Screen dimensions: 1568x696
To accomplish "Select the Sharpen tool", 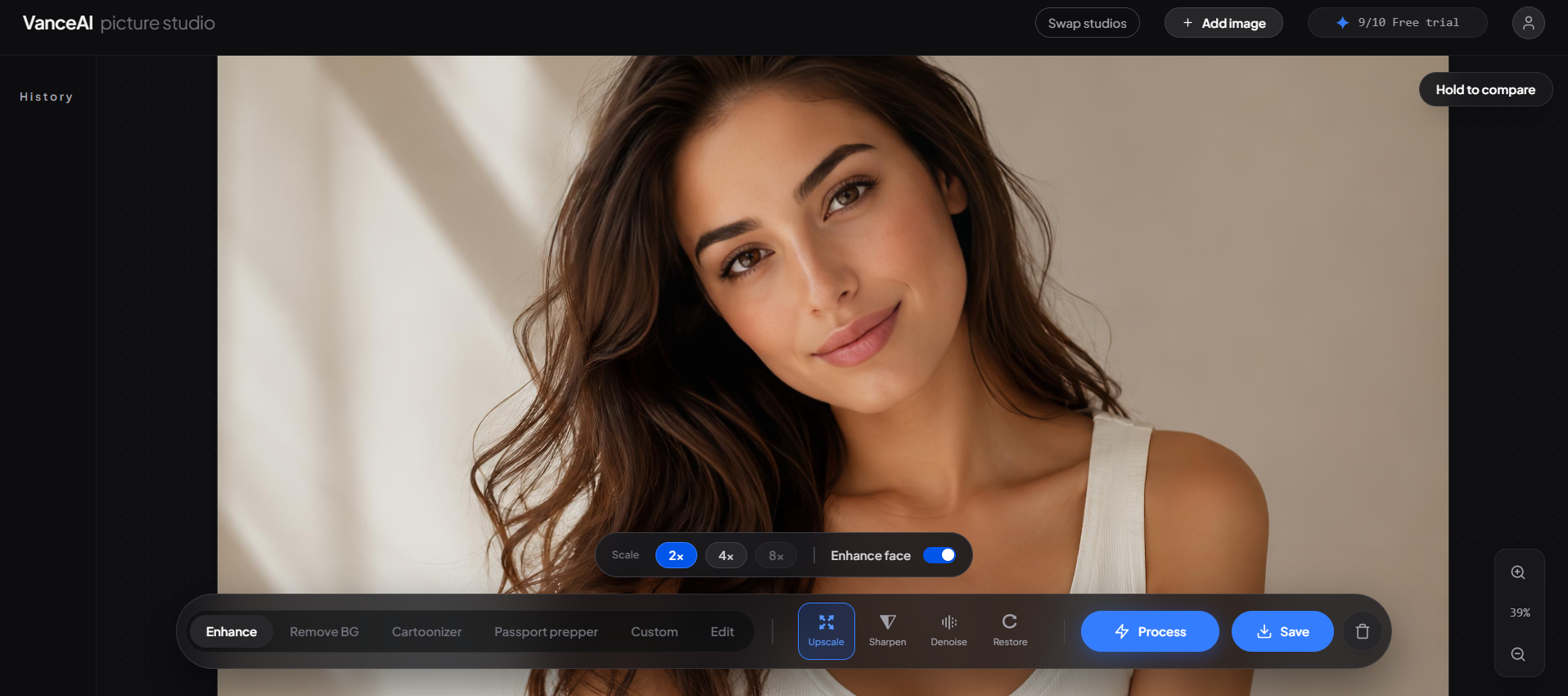I will (887, 630).
